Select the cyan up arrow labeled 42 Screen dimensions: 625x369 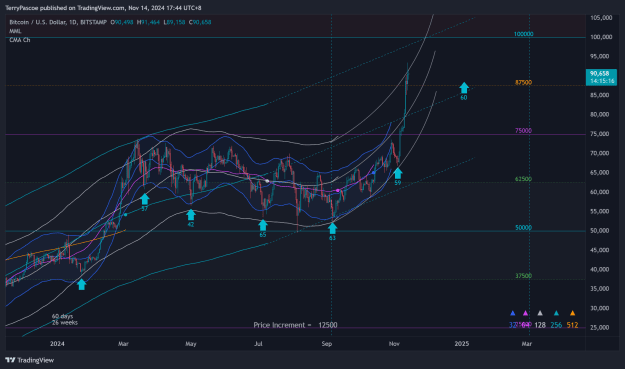click(191, 215)
